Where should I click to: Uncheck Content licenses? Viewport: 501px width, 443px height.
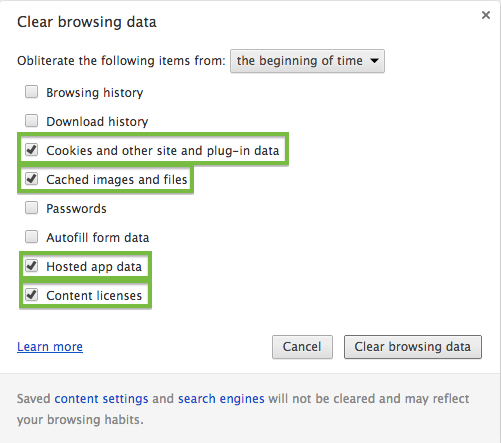(x=32, y=295)
